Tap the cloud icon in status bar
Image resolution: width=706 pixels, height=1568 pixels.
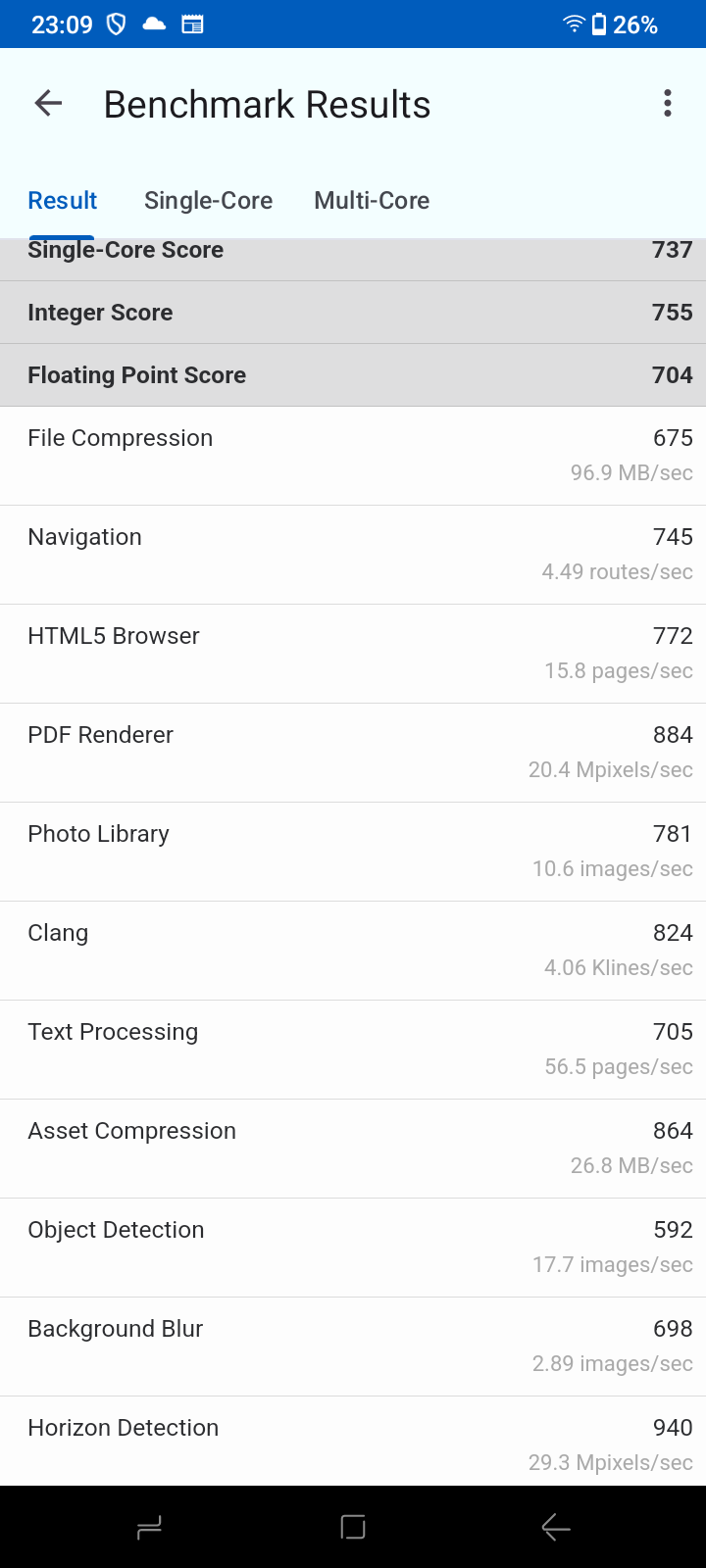click(154, 24)
